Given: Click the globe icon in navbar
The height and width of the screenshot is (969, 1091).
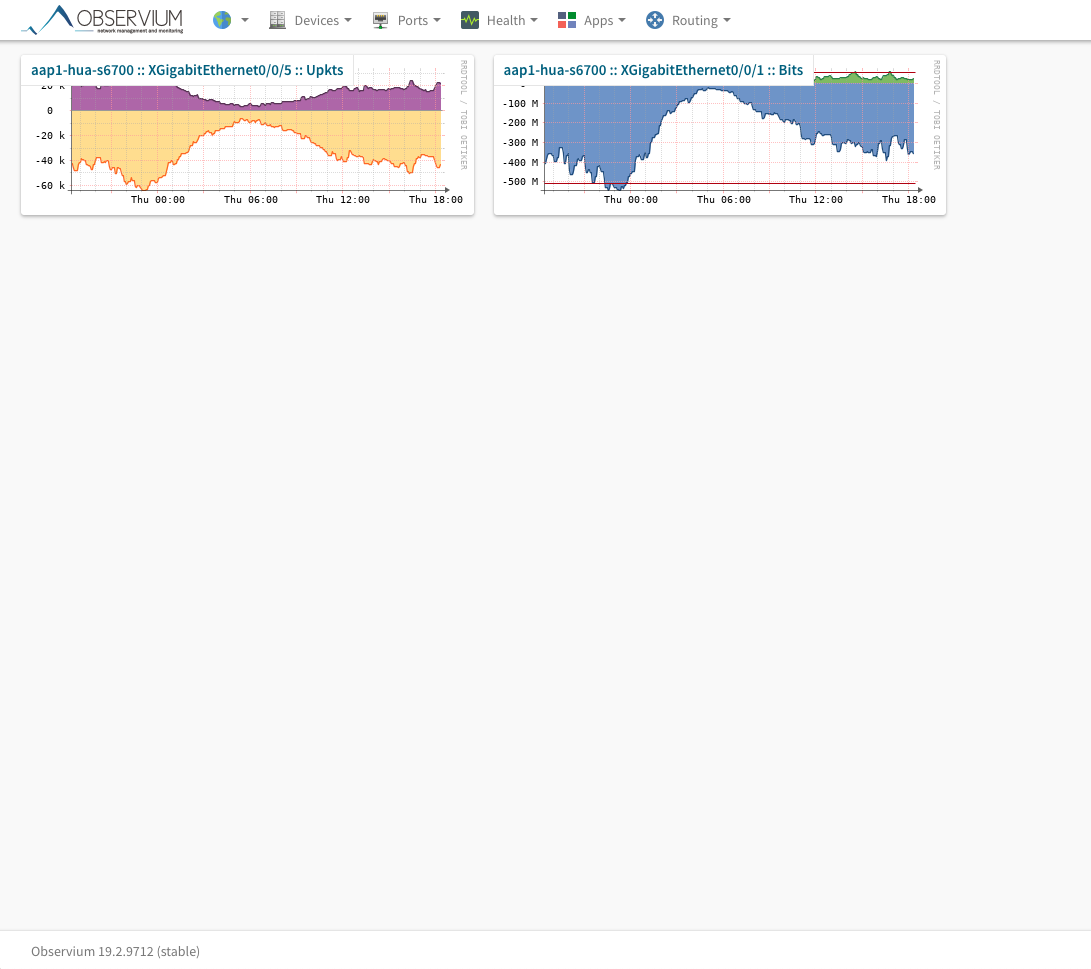Looking at the screenshot, I should point(222,20).
